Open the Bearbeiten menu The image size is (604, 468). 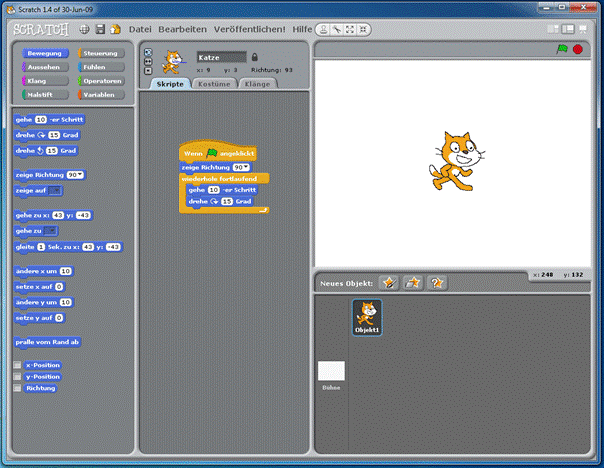180,29
